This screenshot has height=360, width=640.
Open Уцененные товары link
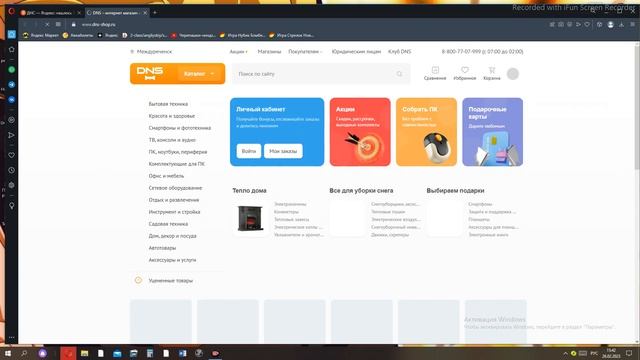(x=171, y=281)
